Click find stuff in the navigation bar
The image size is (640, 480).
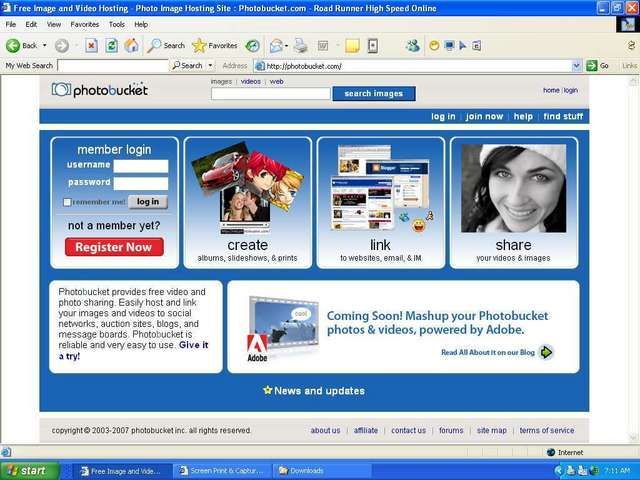(563, 116)
